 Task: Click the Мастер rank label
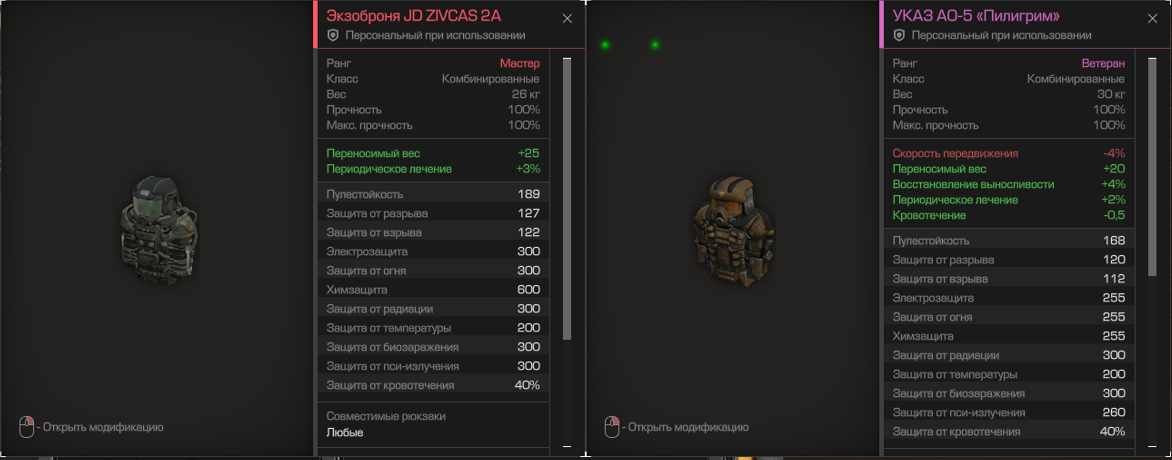coord(519,64)
